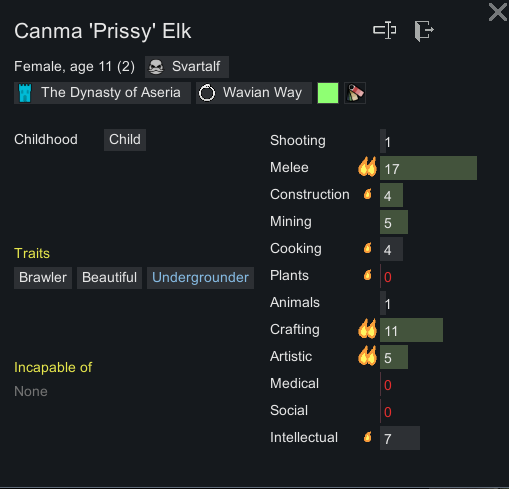Viewport: 509px width, 489px height.
Task: Click the Crafting double flame passion icon
Action: pos(367,329)
